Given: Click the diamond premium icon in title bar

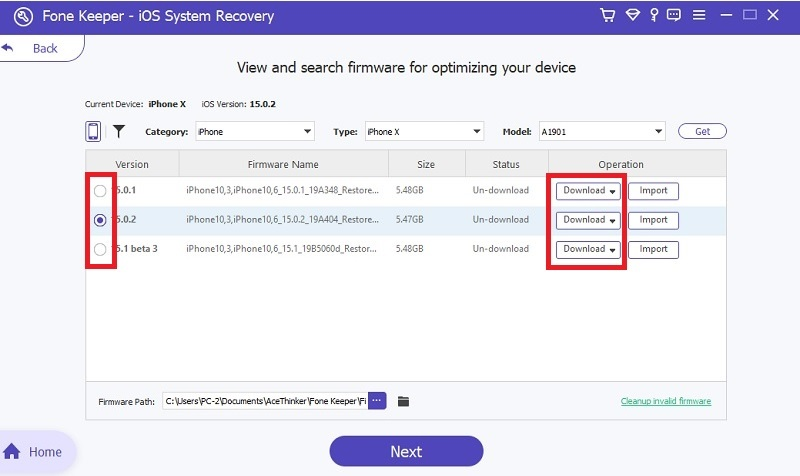Looking at the screenshot, I should point(633,15).
